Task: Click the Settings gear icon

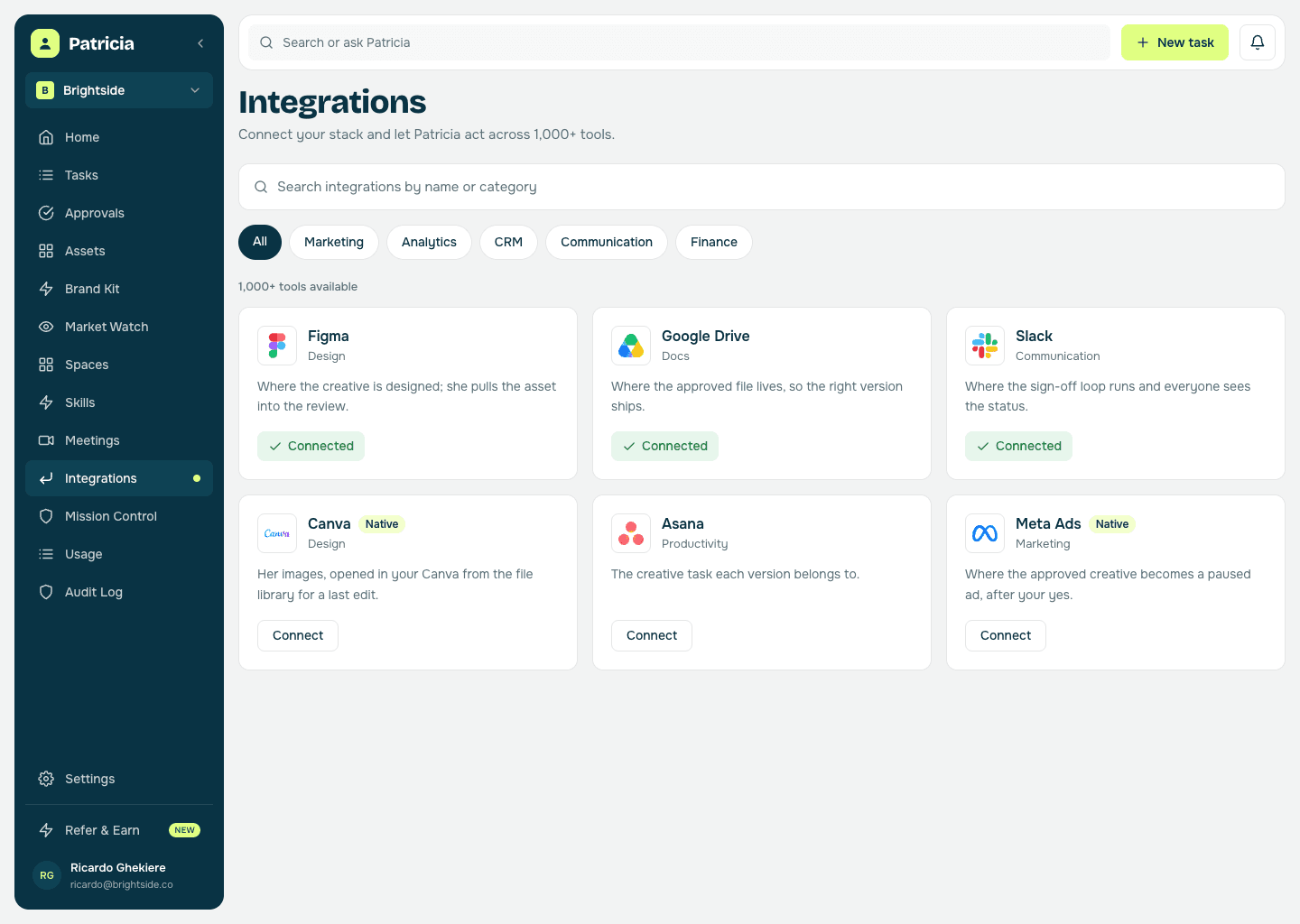Action: click(x=46, y=779)
